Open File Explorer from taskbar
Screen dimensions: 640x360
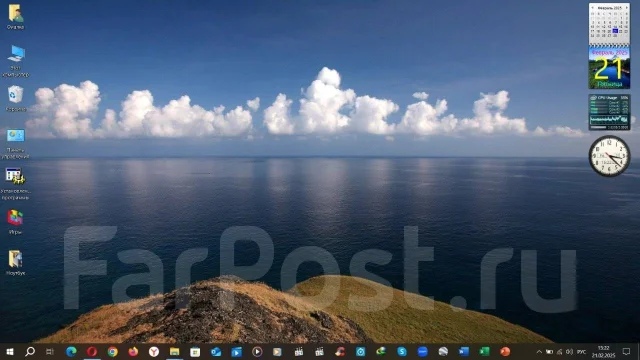pos(175,351)
